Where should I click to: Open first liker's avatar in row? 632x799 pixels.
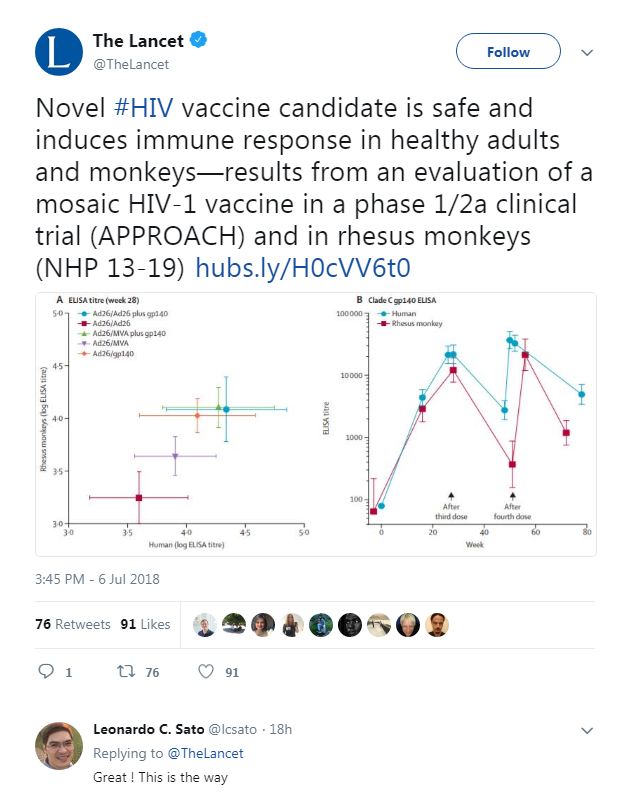tap(205, 625)
